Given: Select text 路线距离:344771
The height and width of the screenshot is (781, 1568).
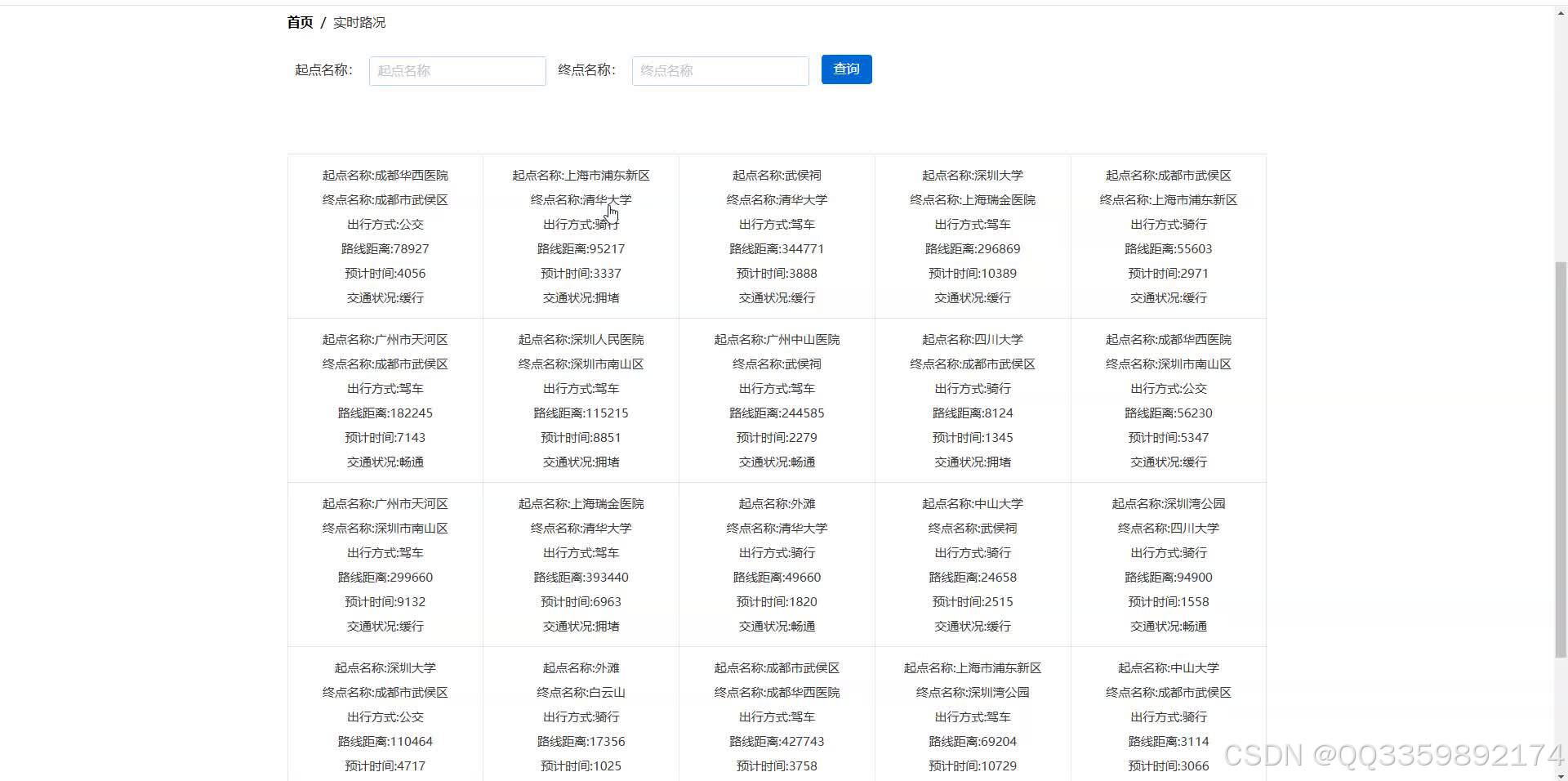Looking at the screenshot, I should click(777, 249).
